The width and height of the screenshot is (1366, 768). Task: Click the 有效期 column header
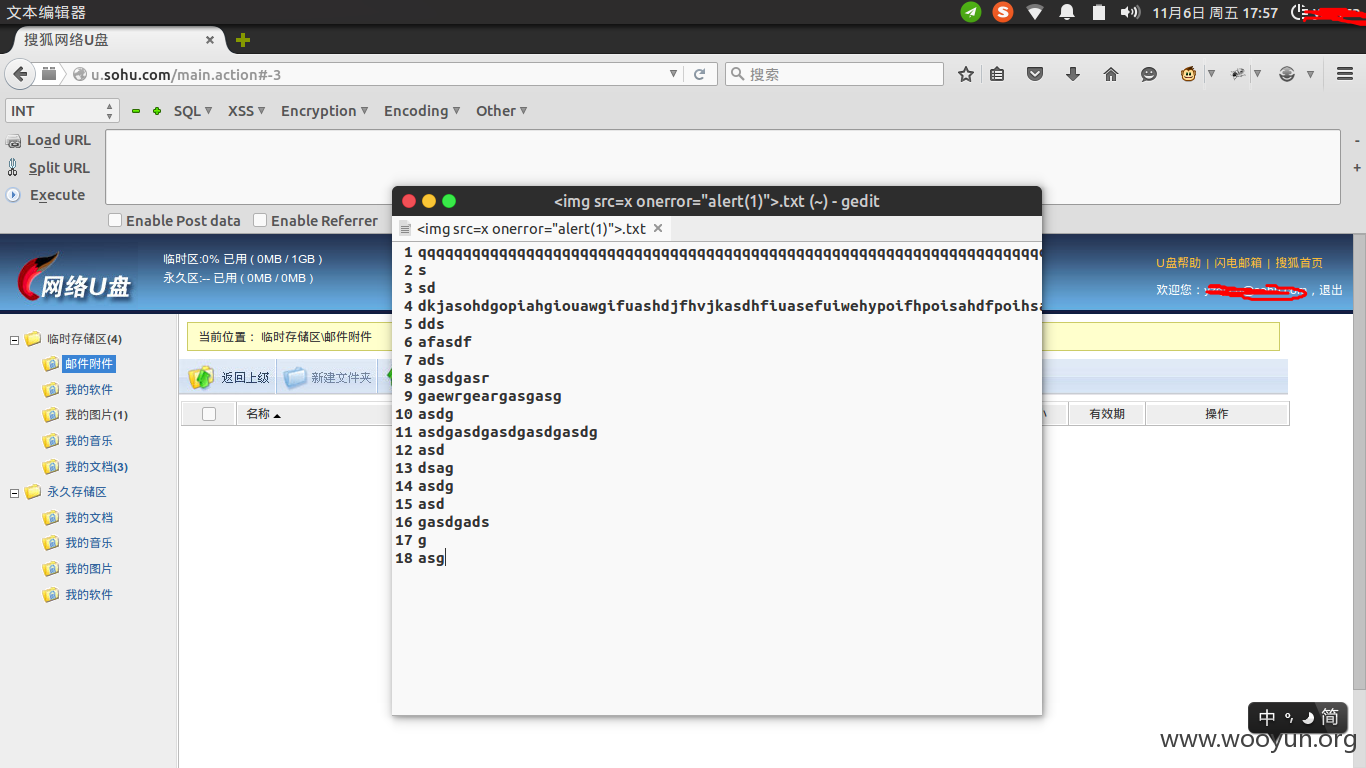[x=1107, y=414]
